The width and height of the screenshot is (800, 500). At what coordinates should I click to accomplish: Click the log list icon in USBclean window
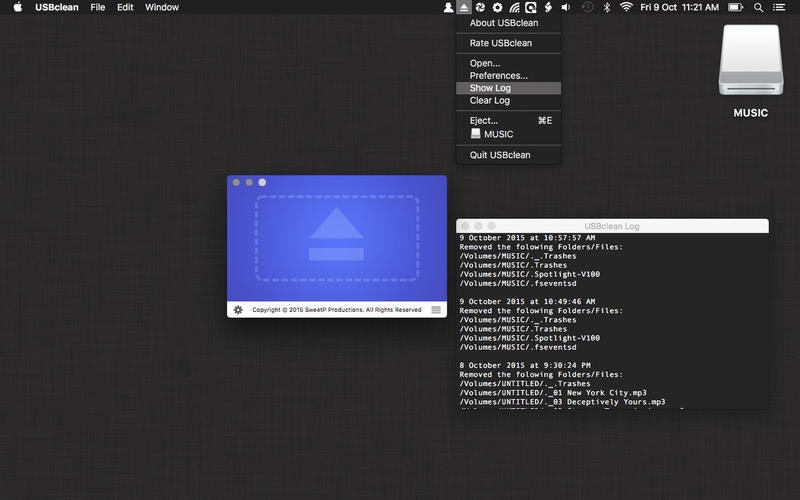click(436, 310)
